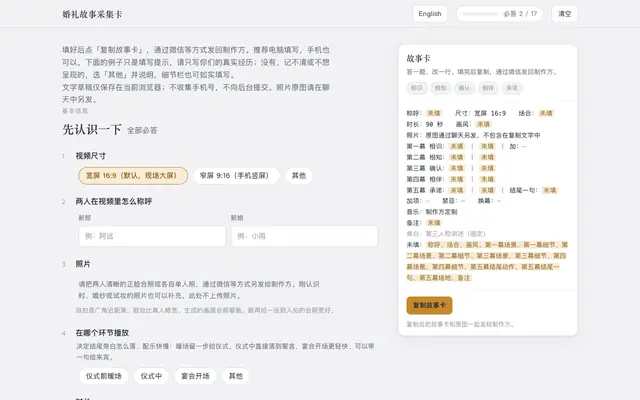Viewport: 640px width, 400px height.
Task: Click the highlighted 未填 missing-items list
Action: (x=487, y=261)
